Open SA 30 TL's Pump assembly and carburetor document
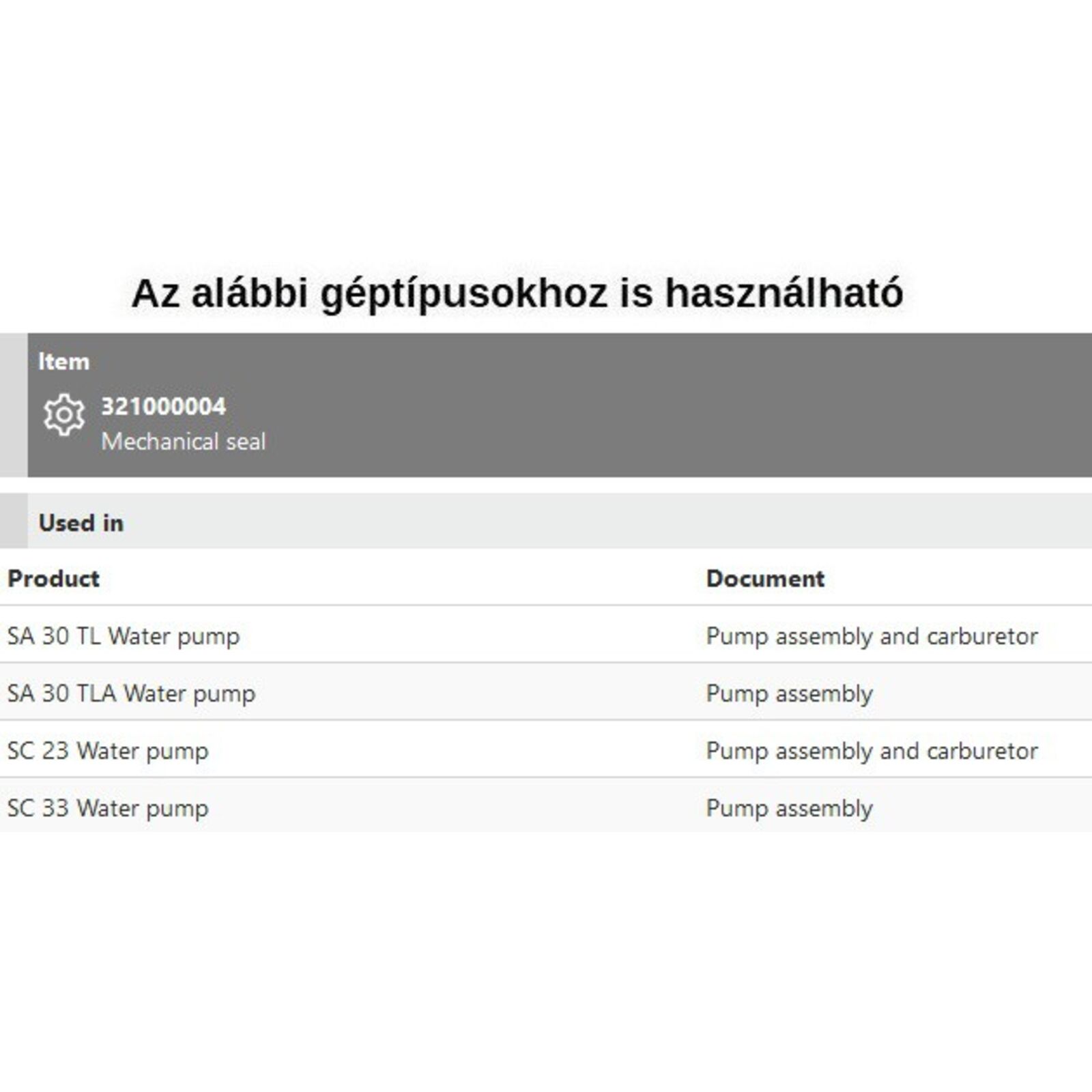The image size is (1092, 1092). [x=872, y=636]
